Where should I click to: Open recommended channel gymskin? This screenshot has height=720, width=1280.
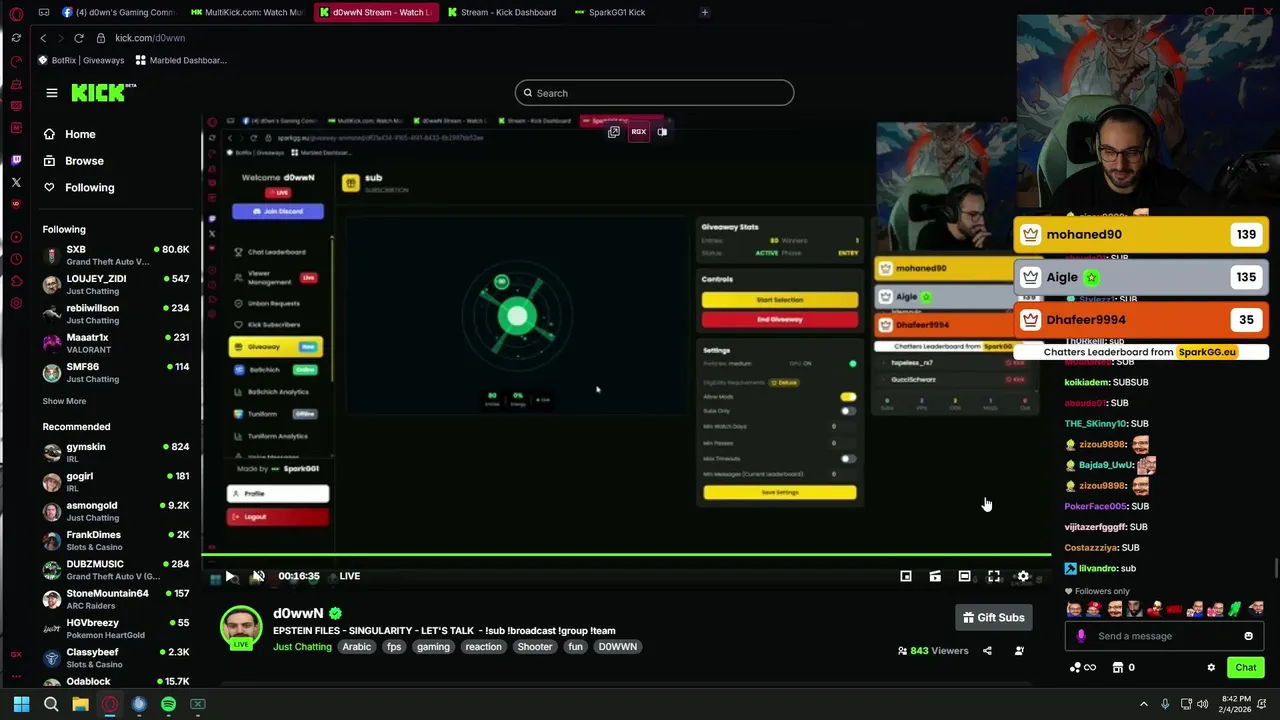pos(115,452)
